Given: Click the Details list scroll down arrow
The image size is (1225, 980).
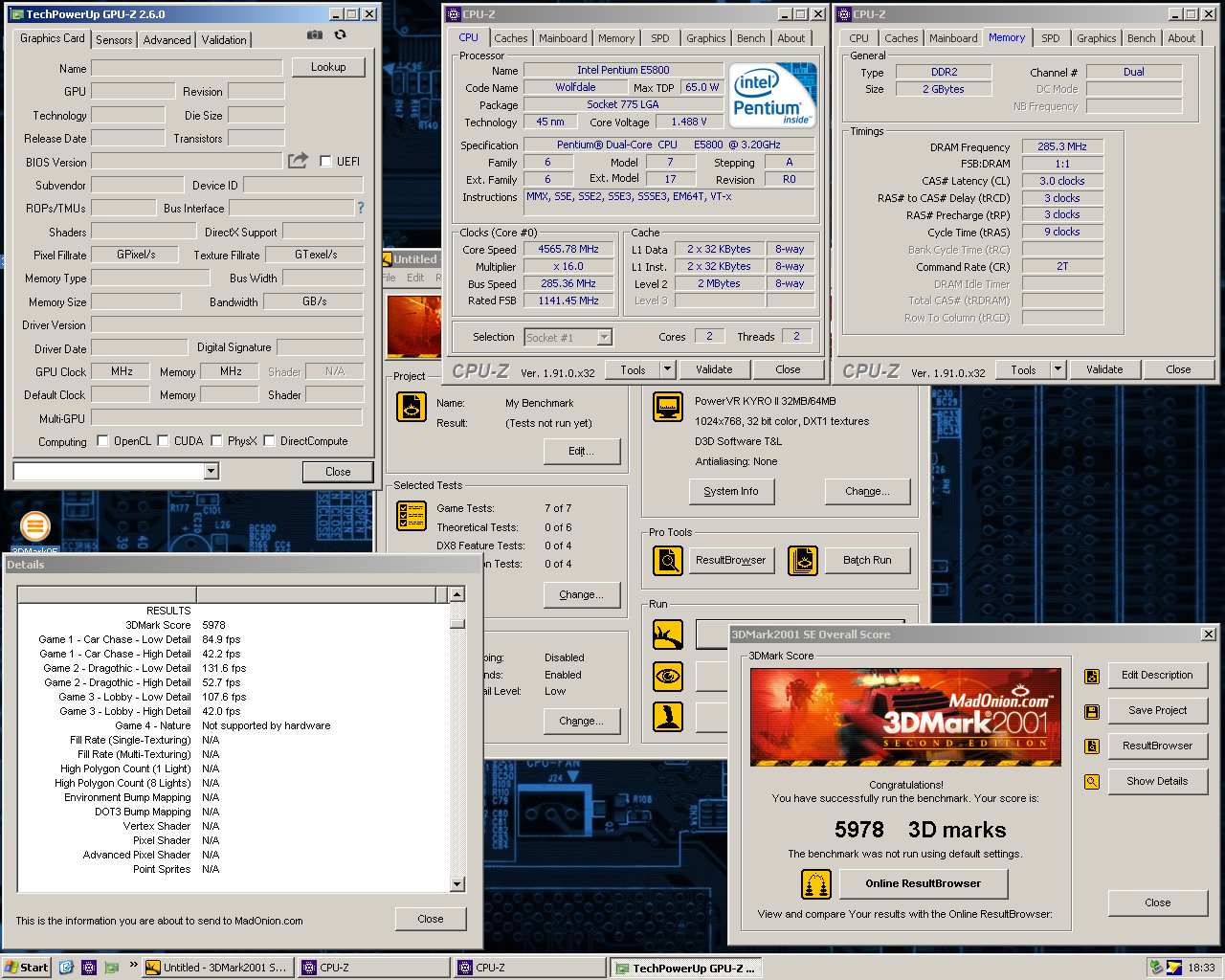Looking at the screenshot, I should click(x=457, y=884).
